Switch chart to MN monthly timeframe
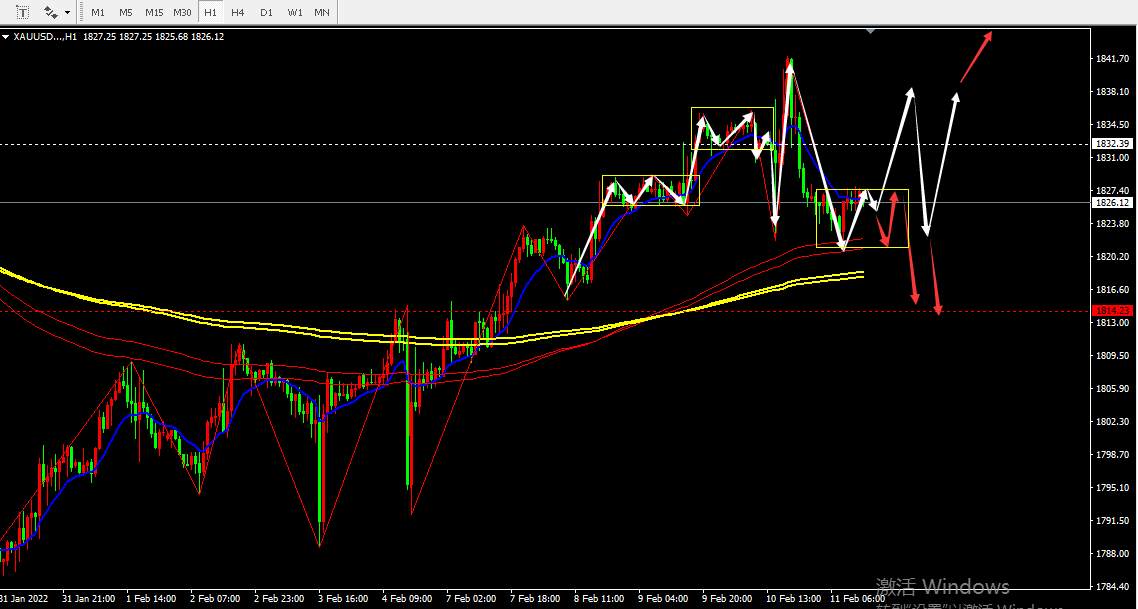 tap(322, 12)
